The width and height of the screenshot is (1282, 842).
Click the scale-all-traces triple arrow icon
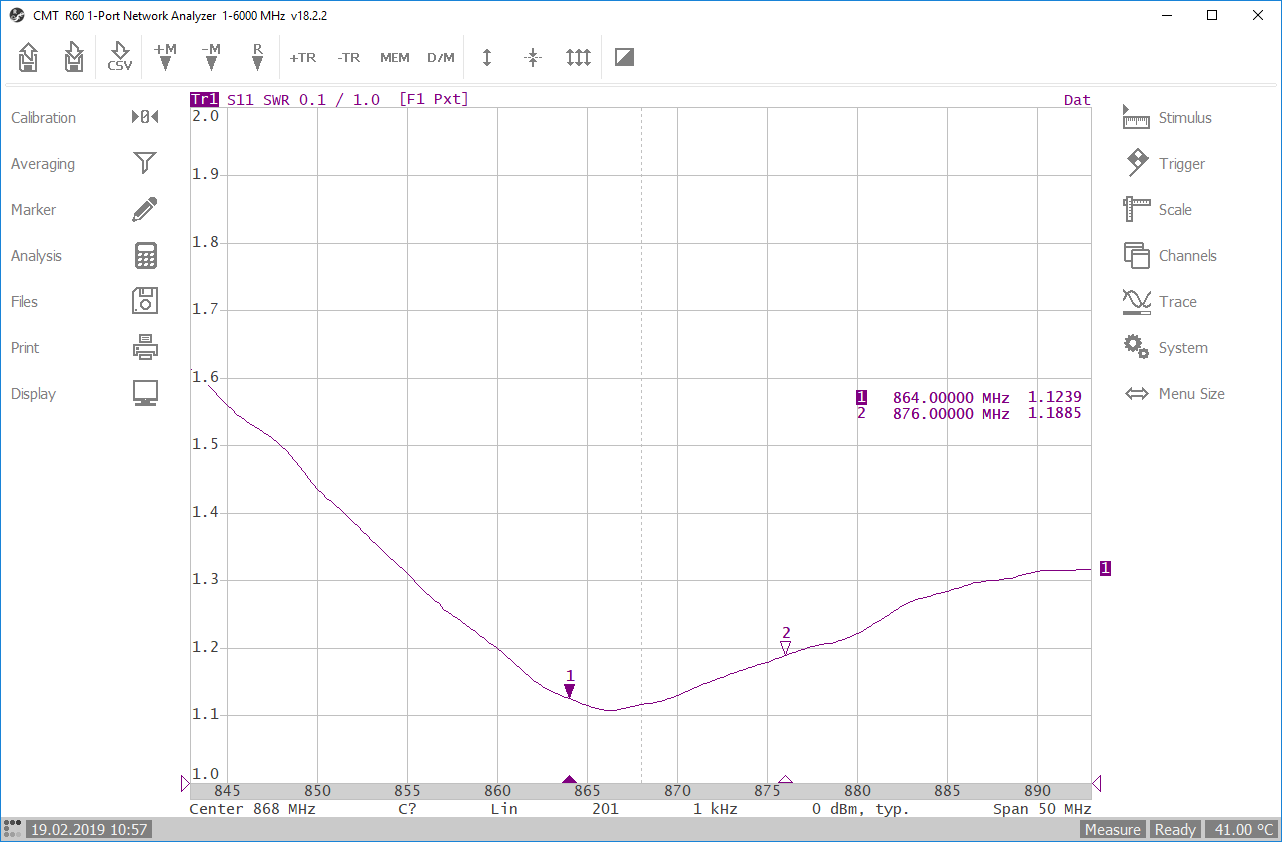pos(579,57)
